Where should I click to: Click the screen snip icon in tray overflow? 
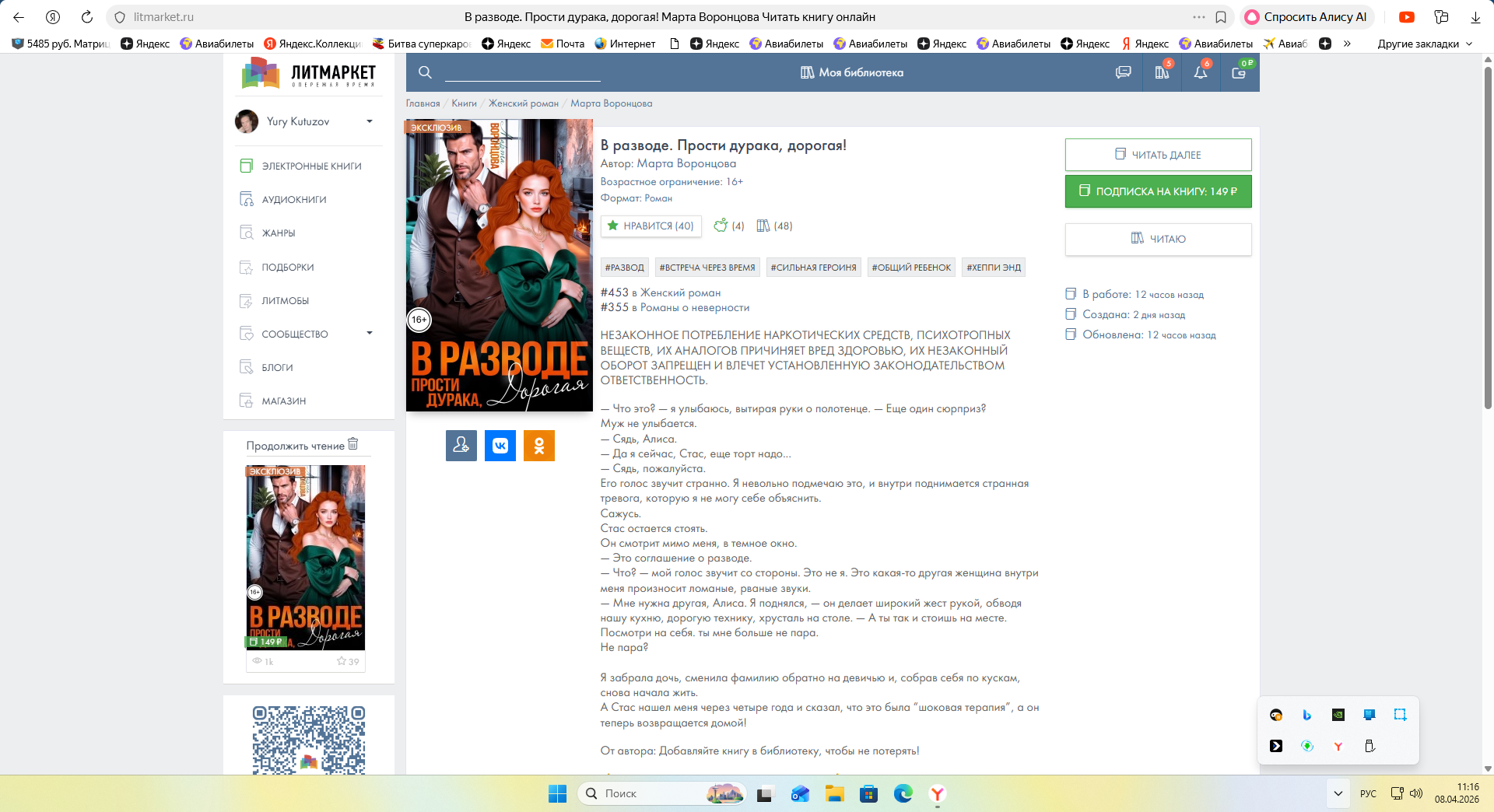1400,715
